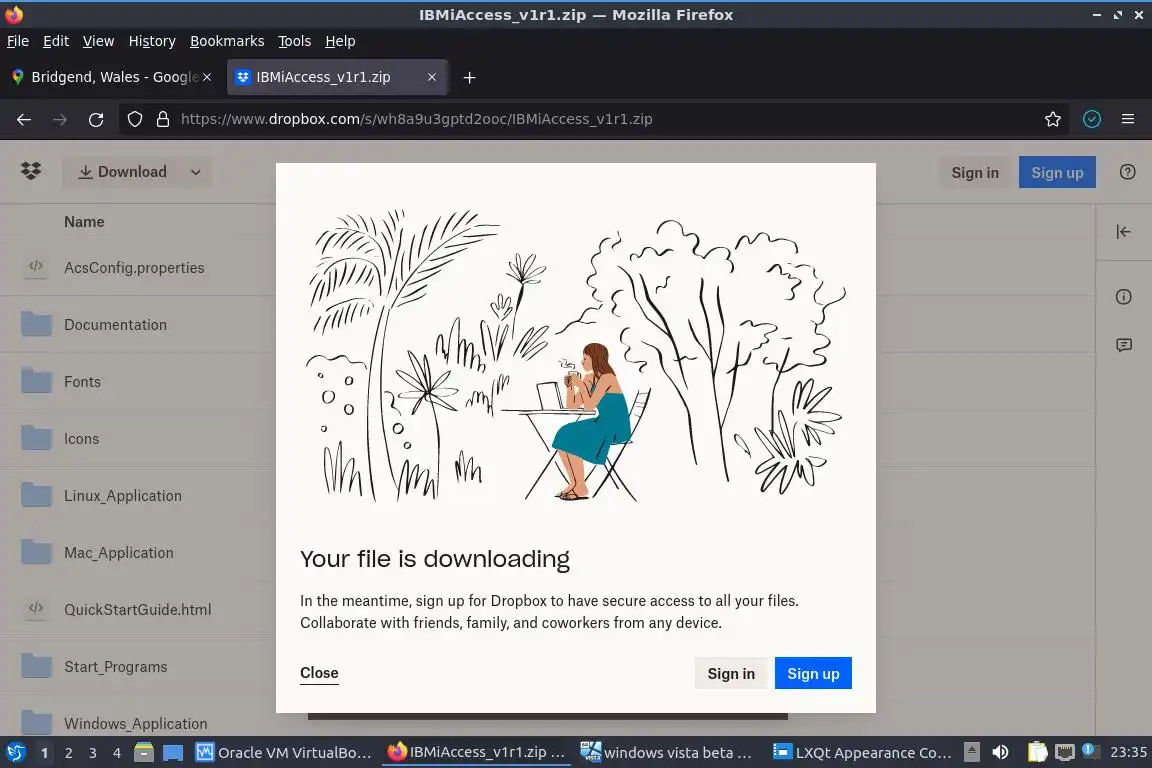Image resolution: width=1152 pixels, height=768 pixels.
Task: Open the Mac_Application folder
Action: pyautogui.click(x=118, y=553)
